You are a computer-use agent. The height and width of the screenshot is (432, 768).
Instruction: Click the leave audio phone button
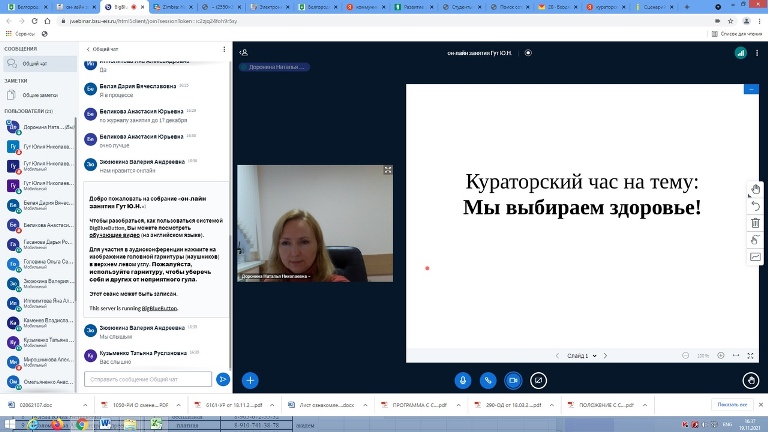488,380
